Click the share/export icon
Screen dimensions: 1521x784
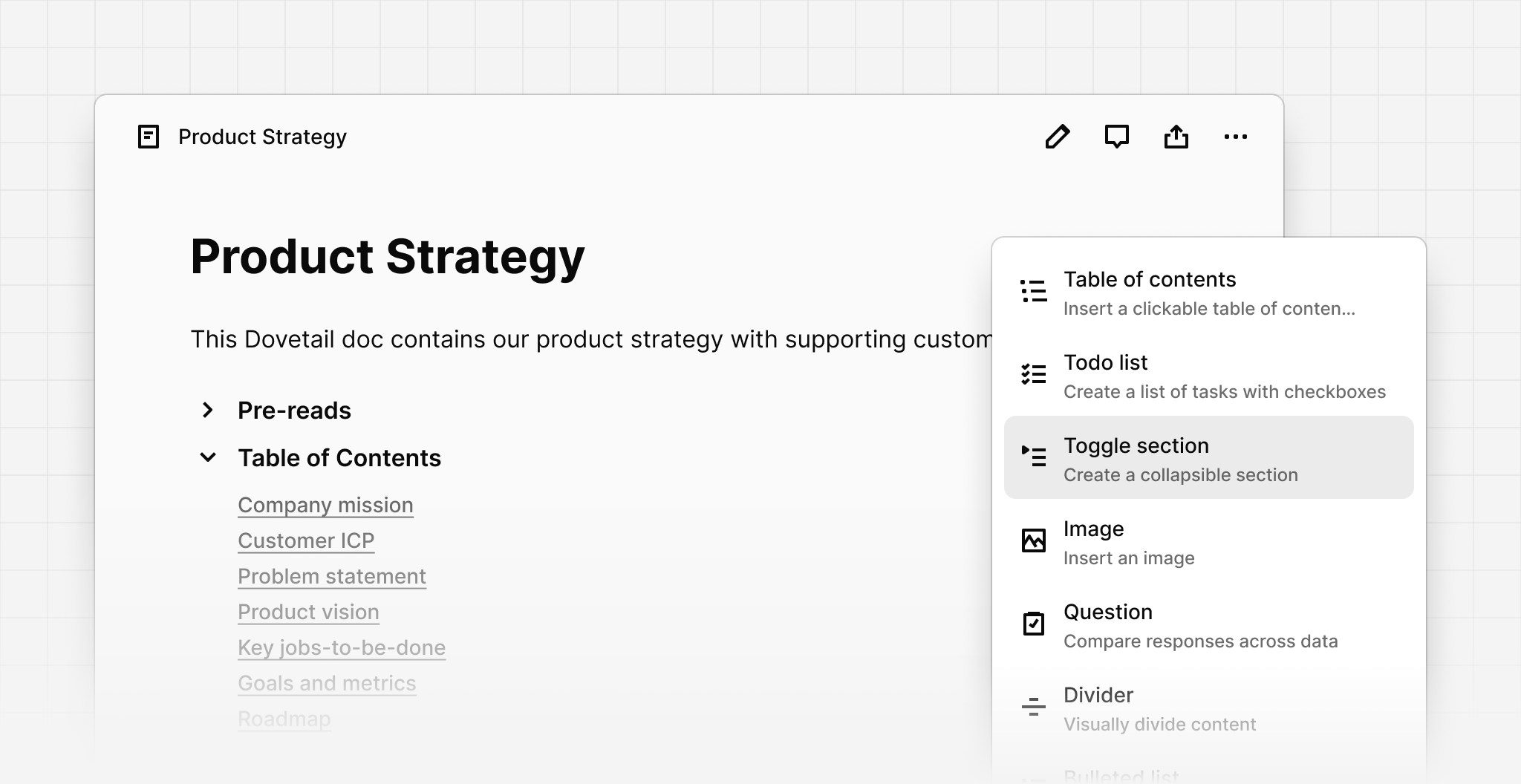tap(1176, 137)
